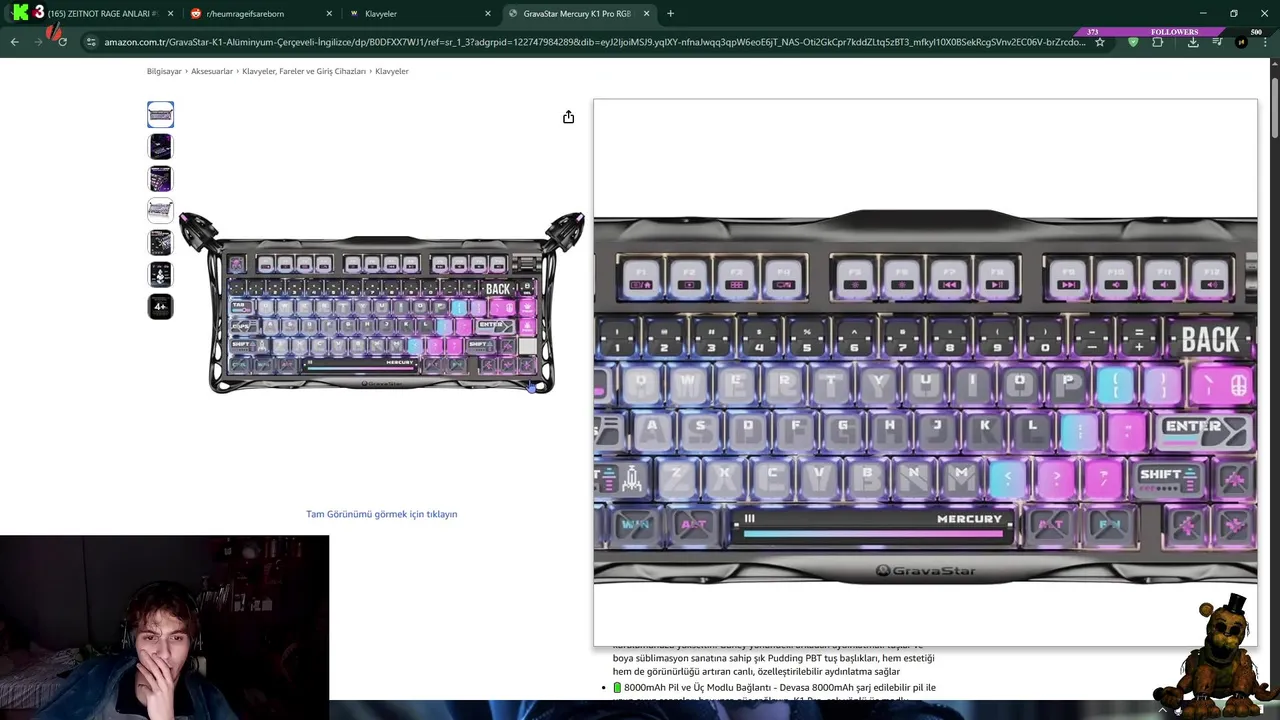This screenshot has width=1280, height=720.
Task: Click the main keyboard product image
Action: 381,304
